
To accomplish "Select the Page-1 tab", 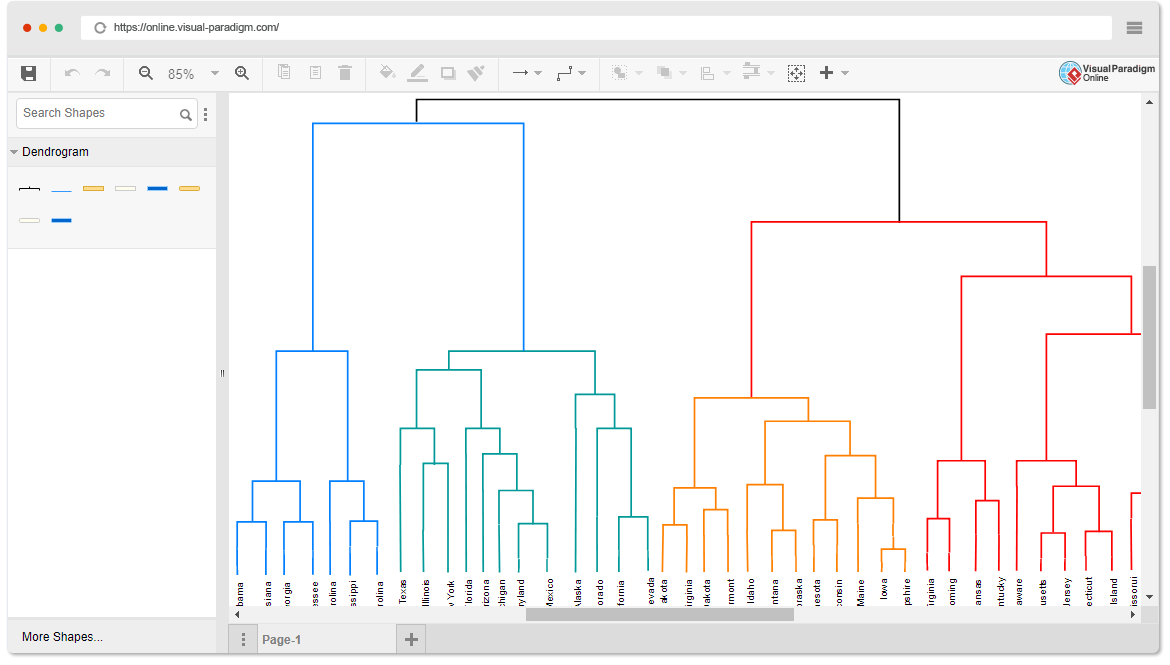I will tap(281, 637).
